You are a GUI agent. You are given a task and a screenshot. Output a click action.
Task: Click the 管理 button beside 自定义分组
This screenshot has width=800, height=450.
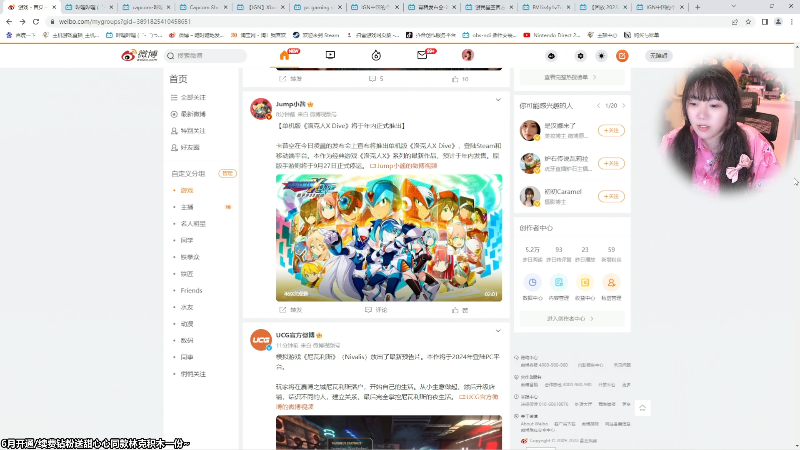[228, 173]
